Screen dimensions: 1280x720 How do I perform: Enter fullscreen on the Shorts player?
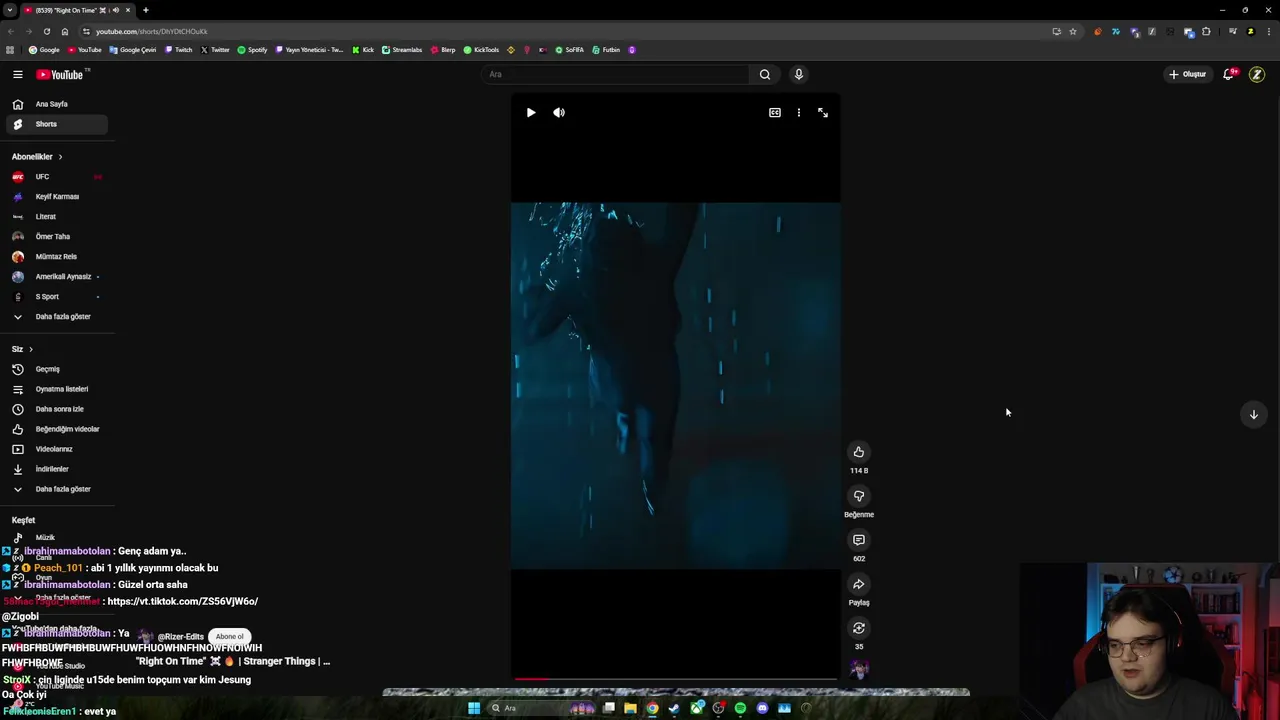click(823, 113)
